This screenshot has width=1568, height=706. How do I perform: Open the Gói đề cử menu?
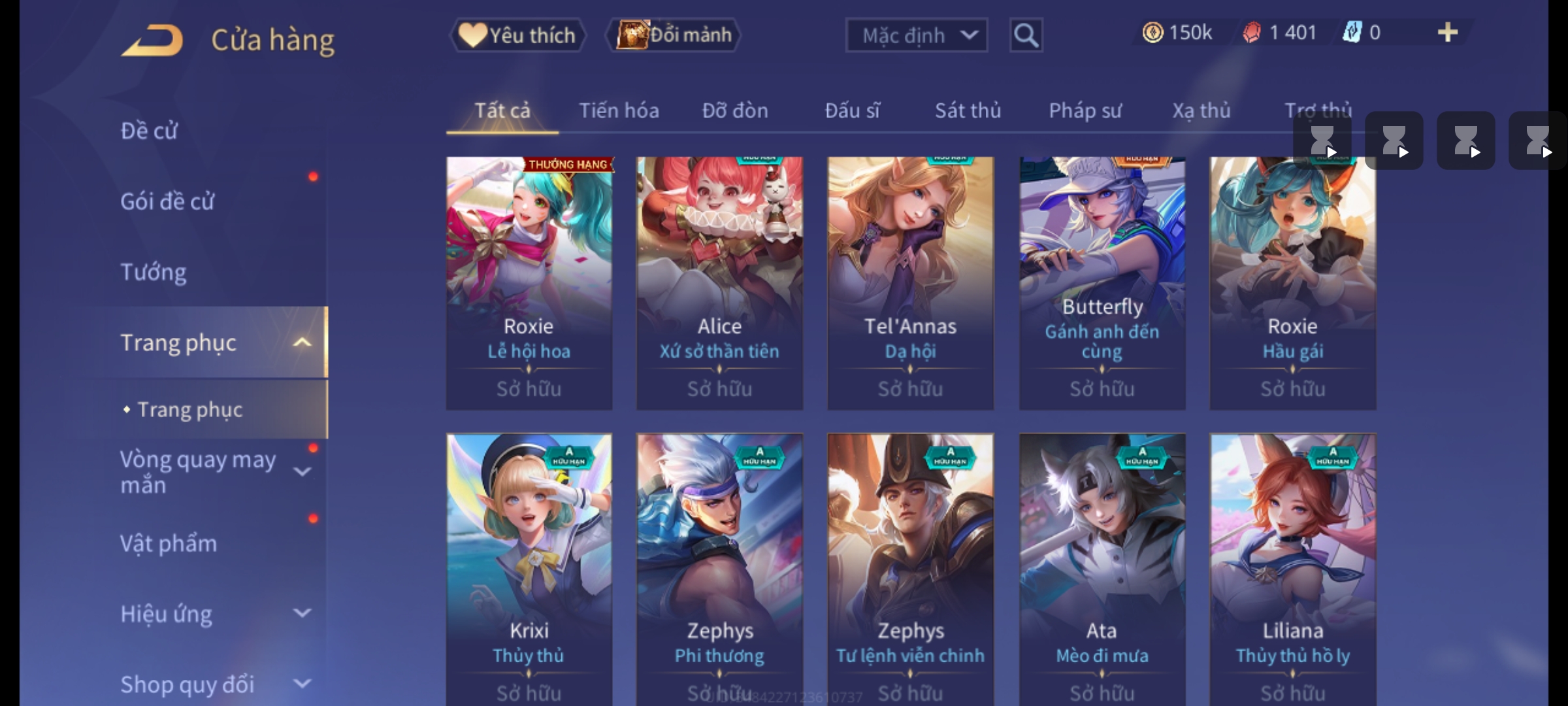click(x=167, y=201)
